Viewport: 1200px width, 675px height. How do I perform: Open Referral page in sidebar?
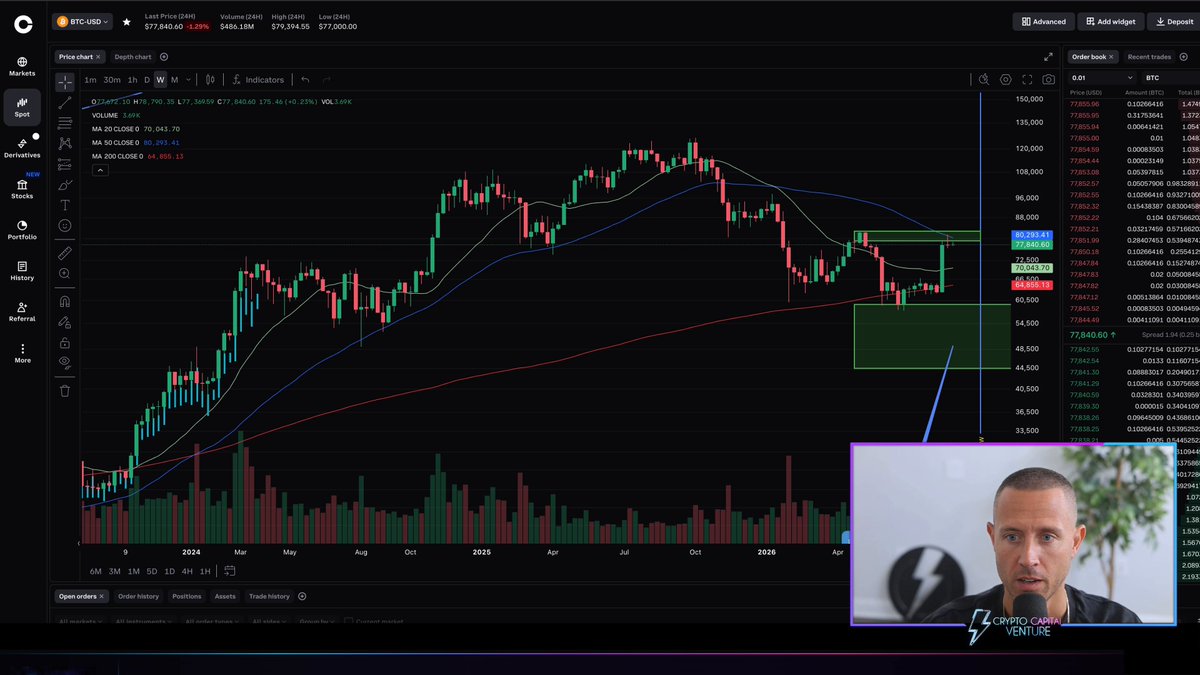pos(22,312)
